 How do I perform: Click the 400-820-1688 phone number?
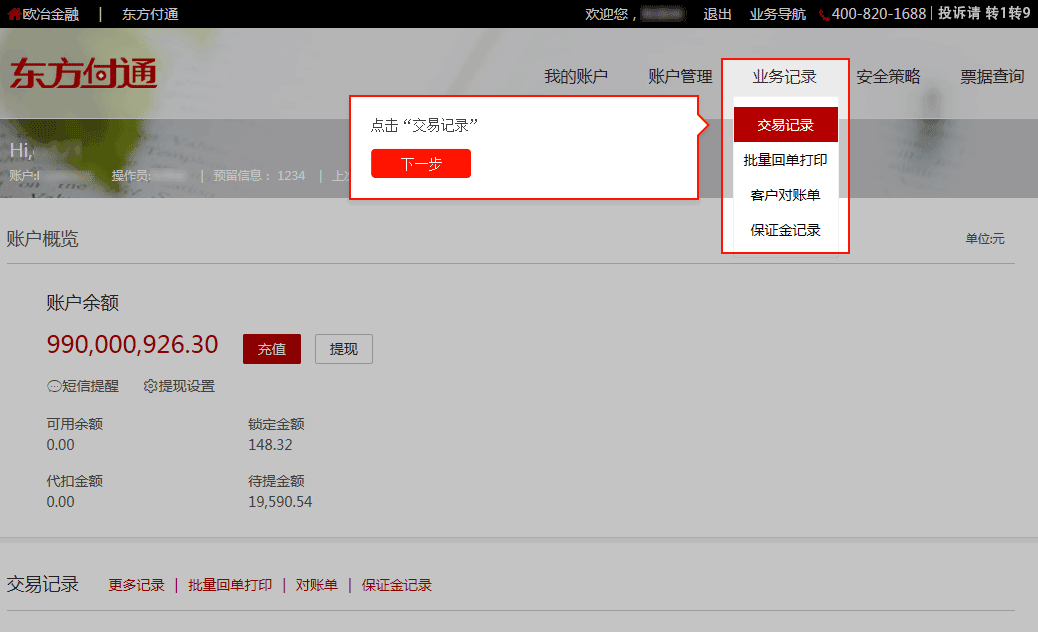879,14
